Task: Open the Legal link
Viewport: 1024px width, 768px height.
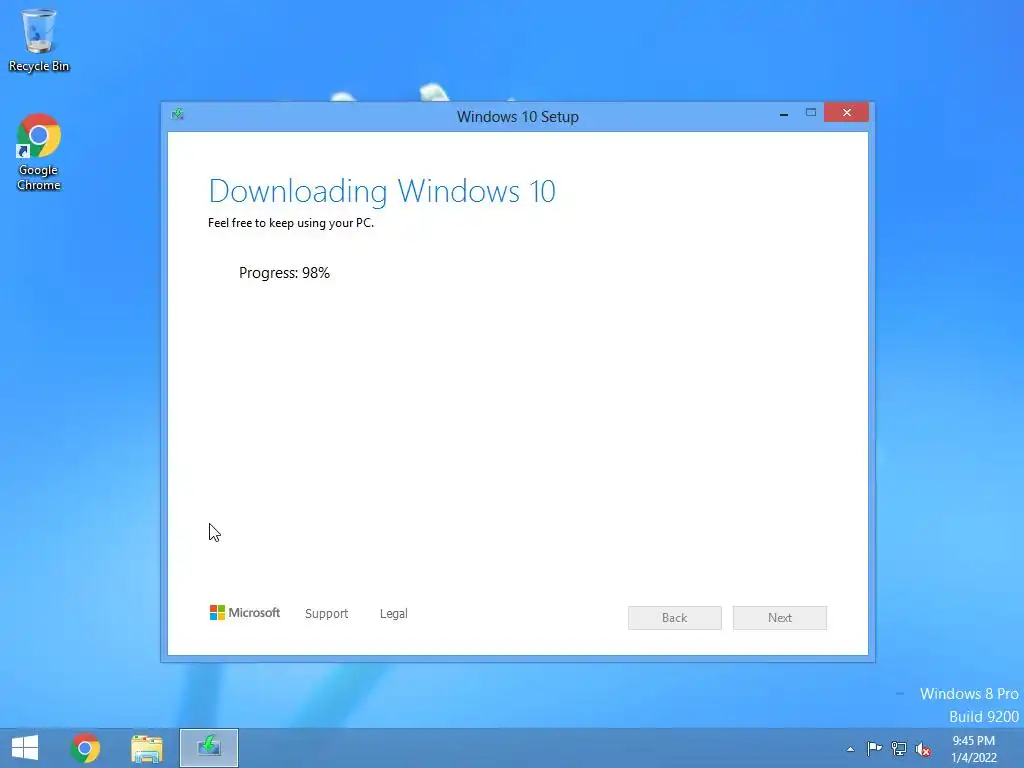Action: tap(394, 613)
